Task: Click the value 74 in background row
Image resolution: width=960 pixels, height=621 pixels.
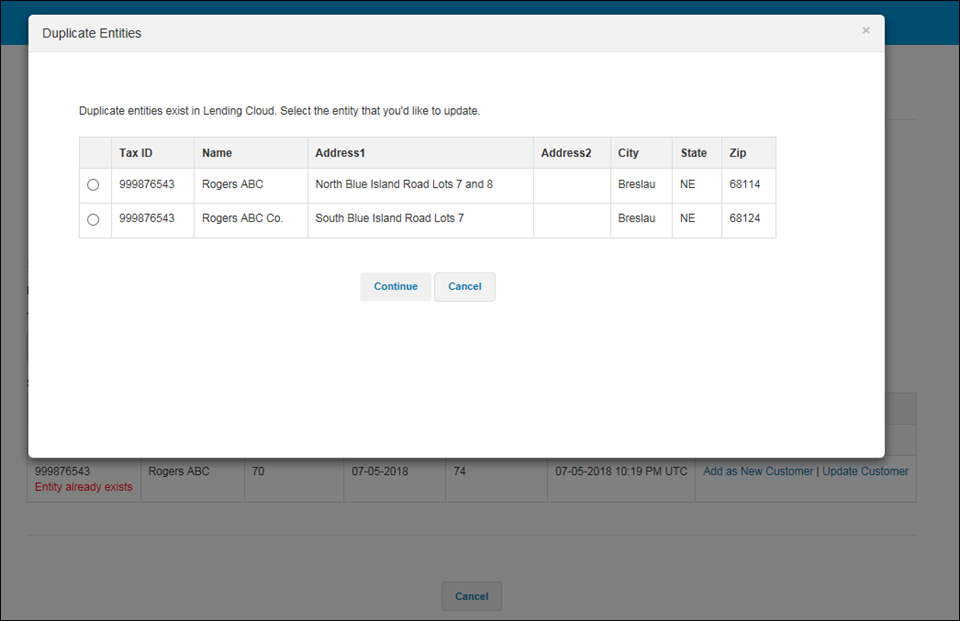Action: coord(460,471)
